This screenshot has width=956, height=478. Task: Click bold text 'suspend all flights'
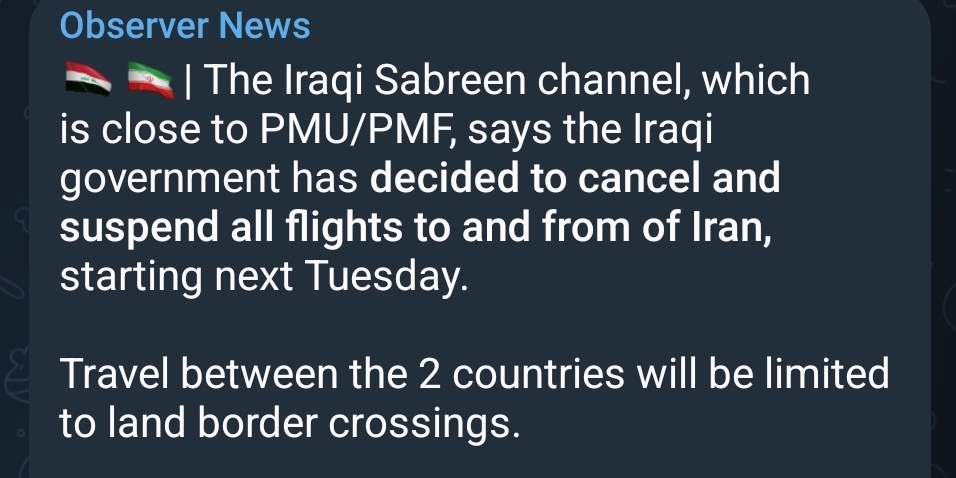tap(231, 229)
